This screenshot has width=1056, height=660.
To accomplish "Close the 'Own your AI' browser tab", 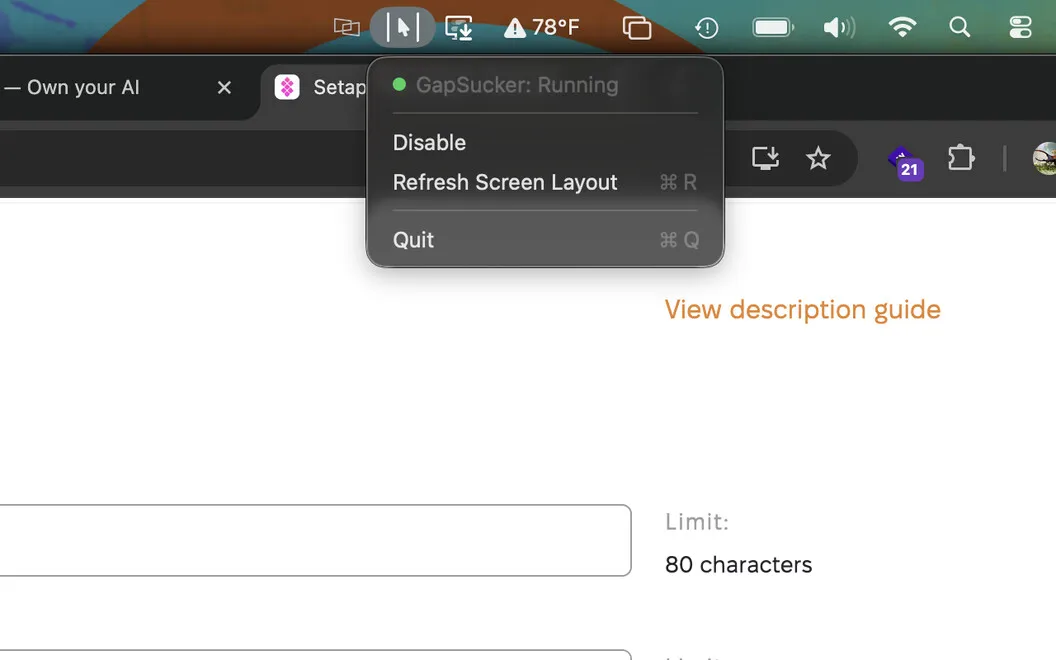I will [x=224, y=88].
